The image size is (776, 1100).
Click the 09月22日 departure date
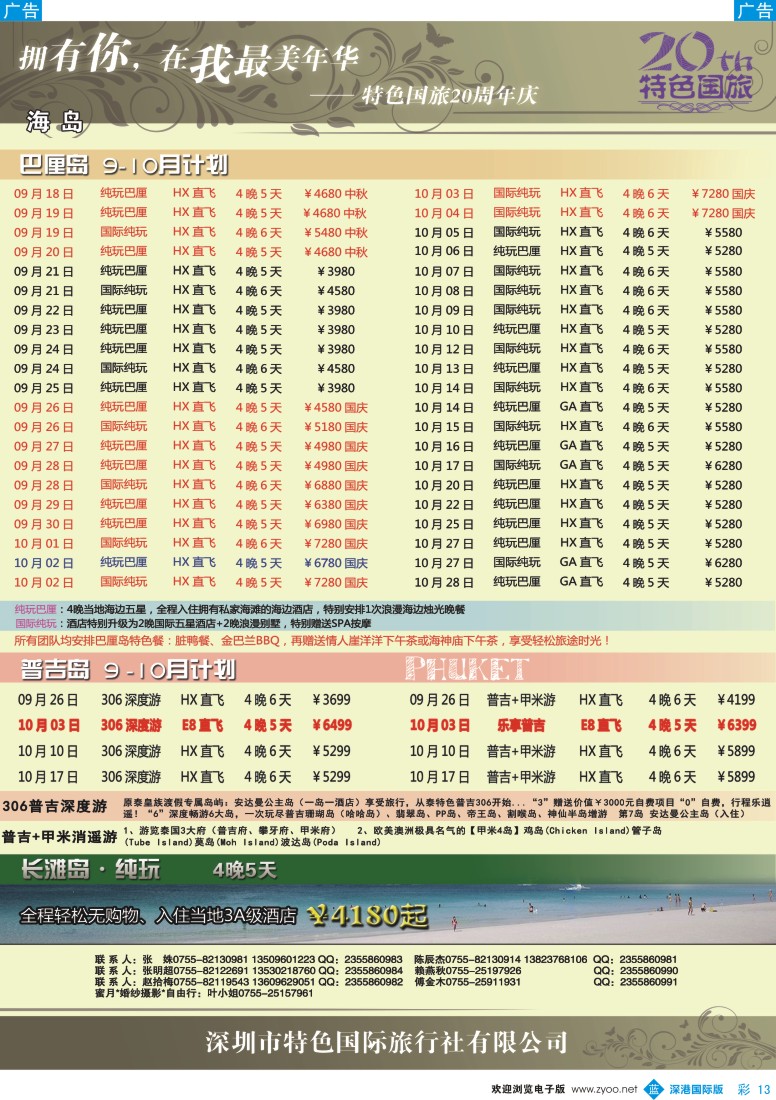pos(44,310)
